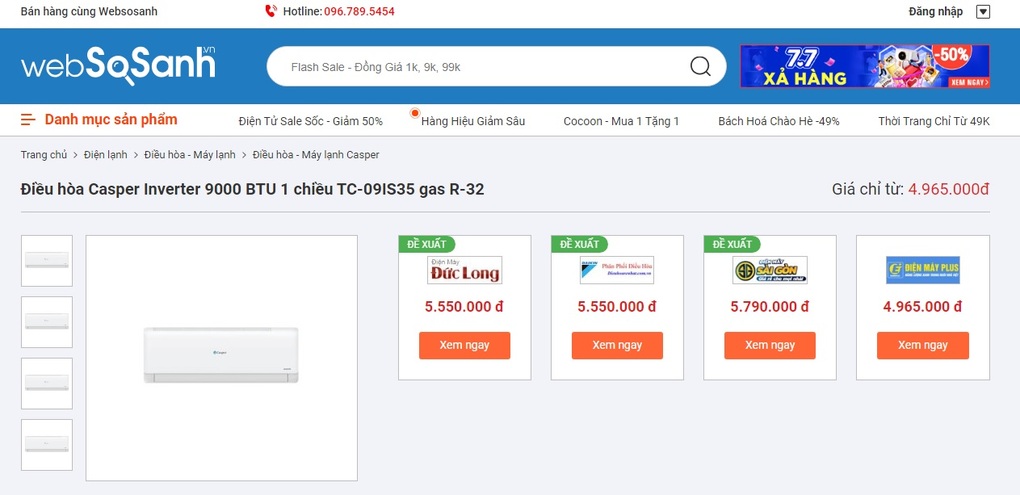Viewport: 1020px width, 495px height.
Task: Click the search magnifier icon
Action: 700,67
